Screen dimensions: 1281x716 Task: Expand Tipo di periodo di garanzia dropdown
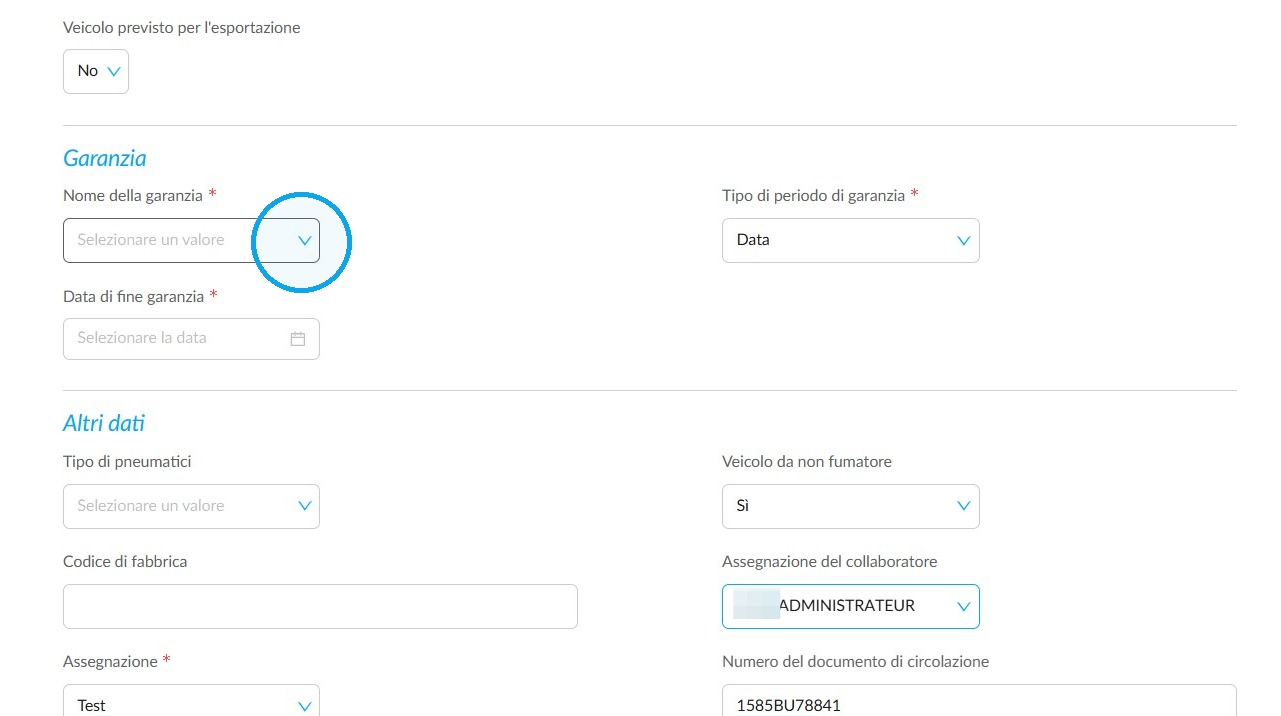[x=850, y=240]
